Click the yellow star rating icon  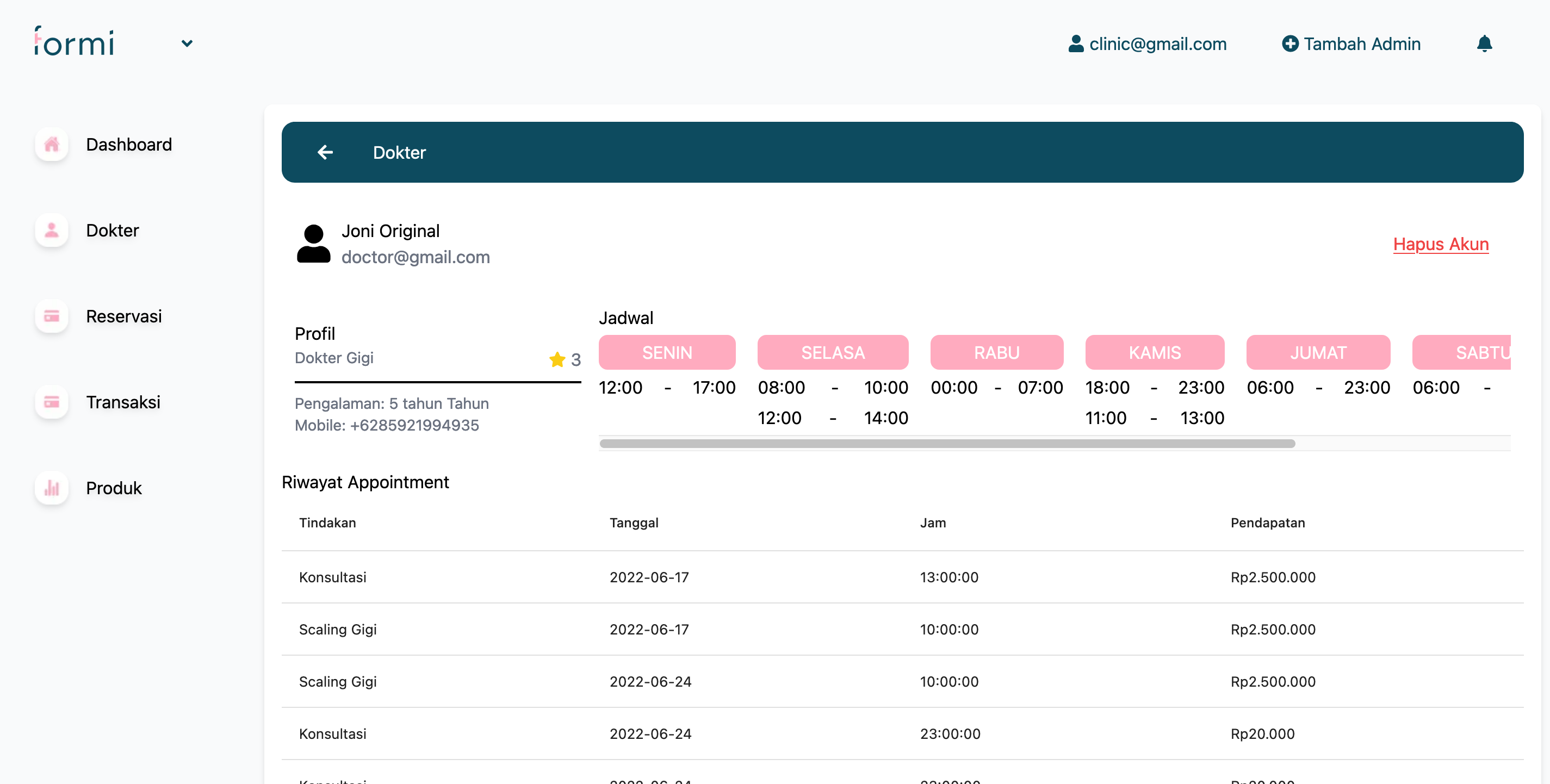pos(557,359)
